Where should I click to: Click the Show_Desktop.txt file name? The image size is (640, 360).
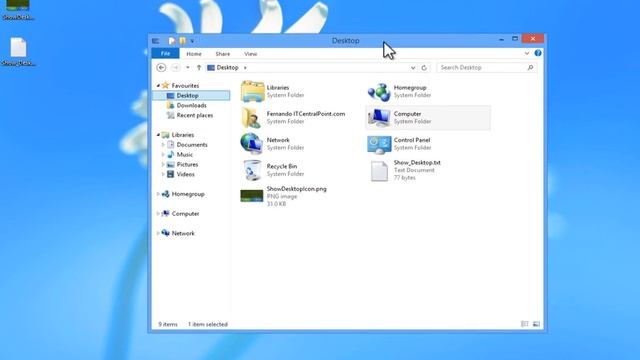(417, 162)
